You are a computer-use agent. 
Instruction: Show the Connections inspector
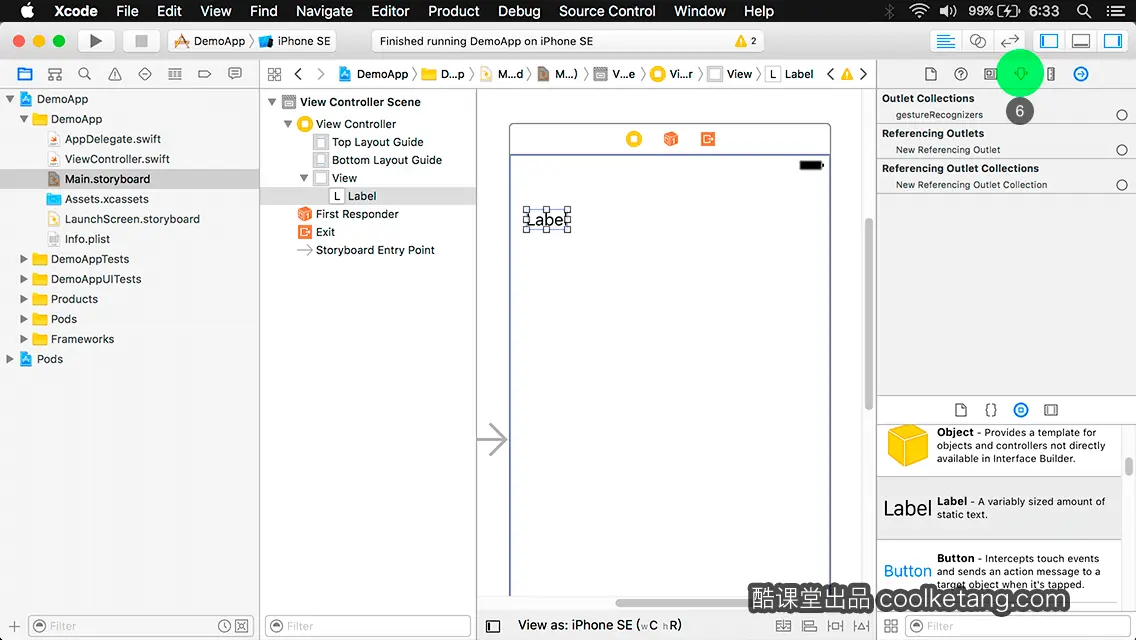pos(1081,74)
